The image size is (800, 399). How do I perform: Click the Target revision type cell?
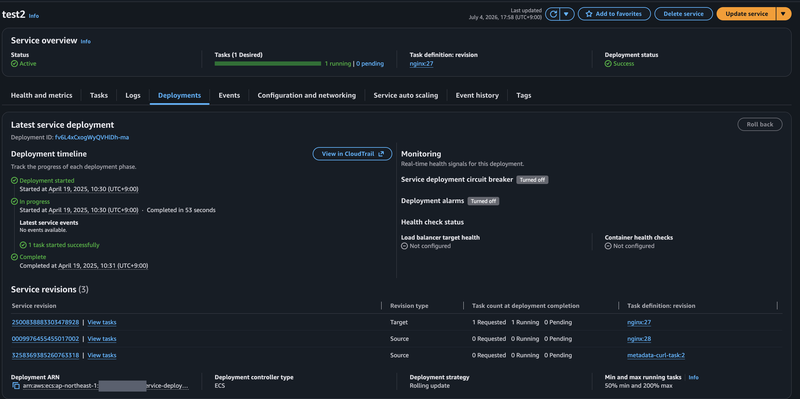point(399,322)
